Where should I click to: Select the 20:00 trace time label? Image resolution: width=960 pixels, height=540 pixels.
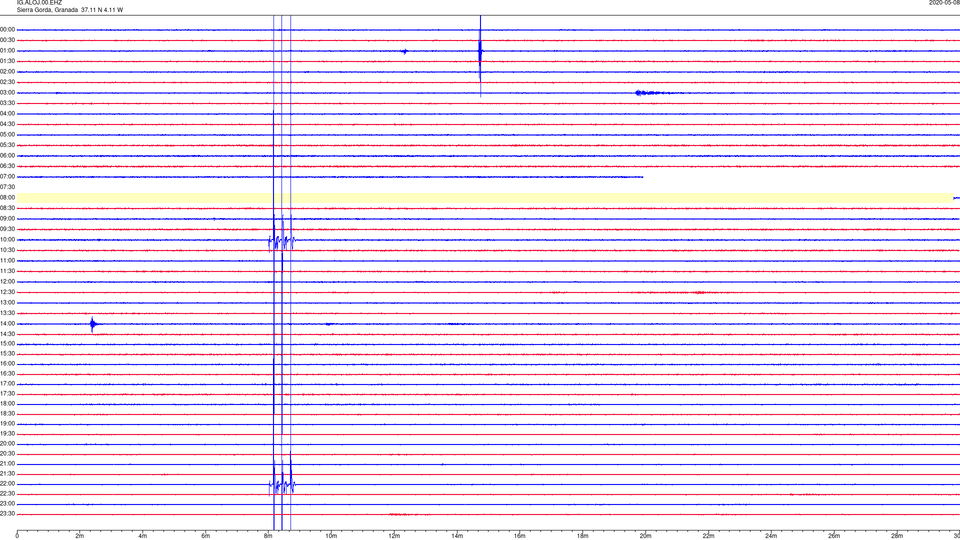pyautogui.click(x=7, y=444)
